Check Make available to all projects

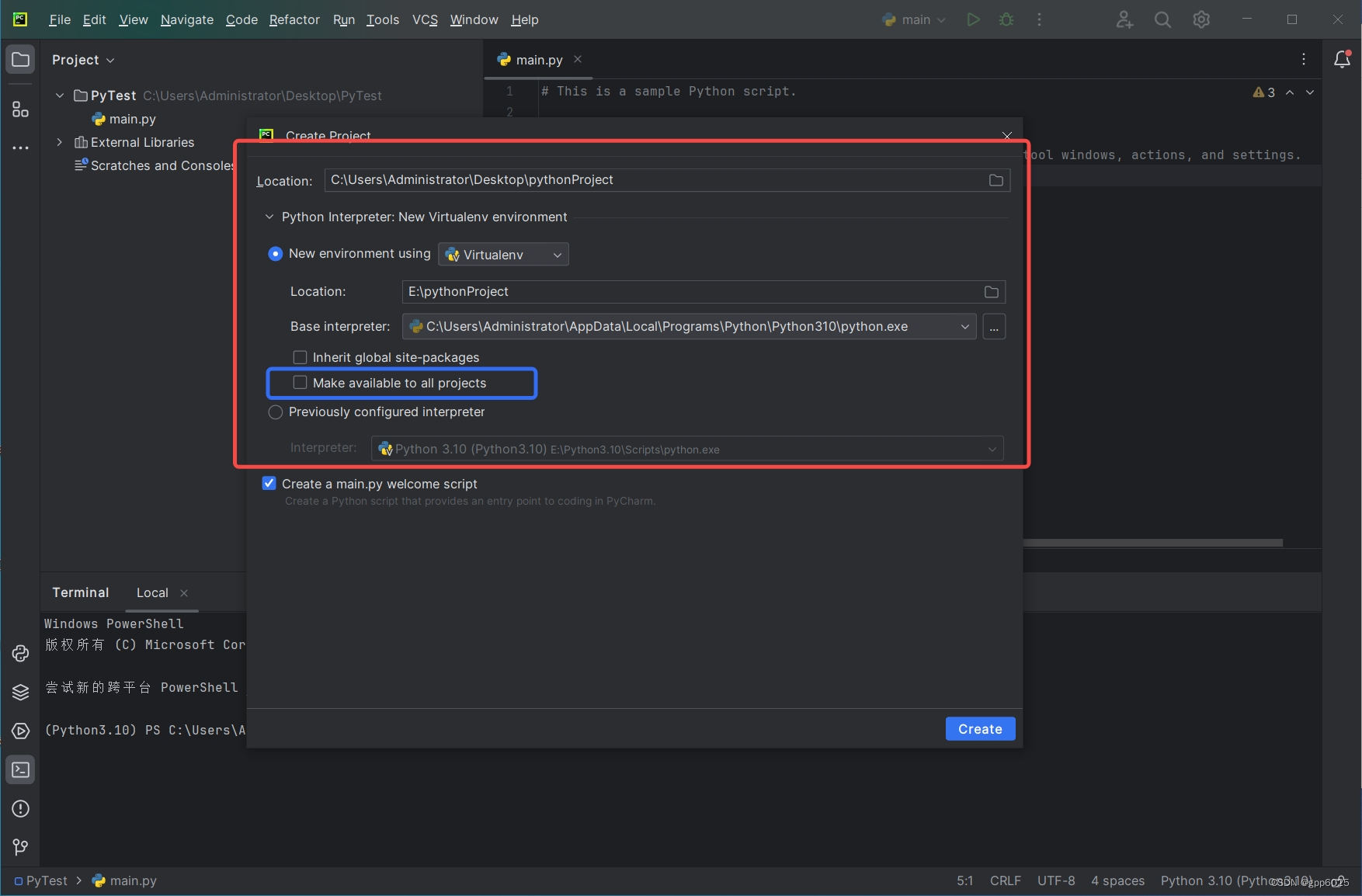pos(300,383)
